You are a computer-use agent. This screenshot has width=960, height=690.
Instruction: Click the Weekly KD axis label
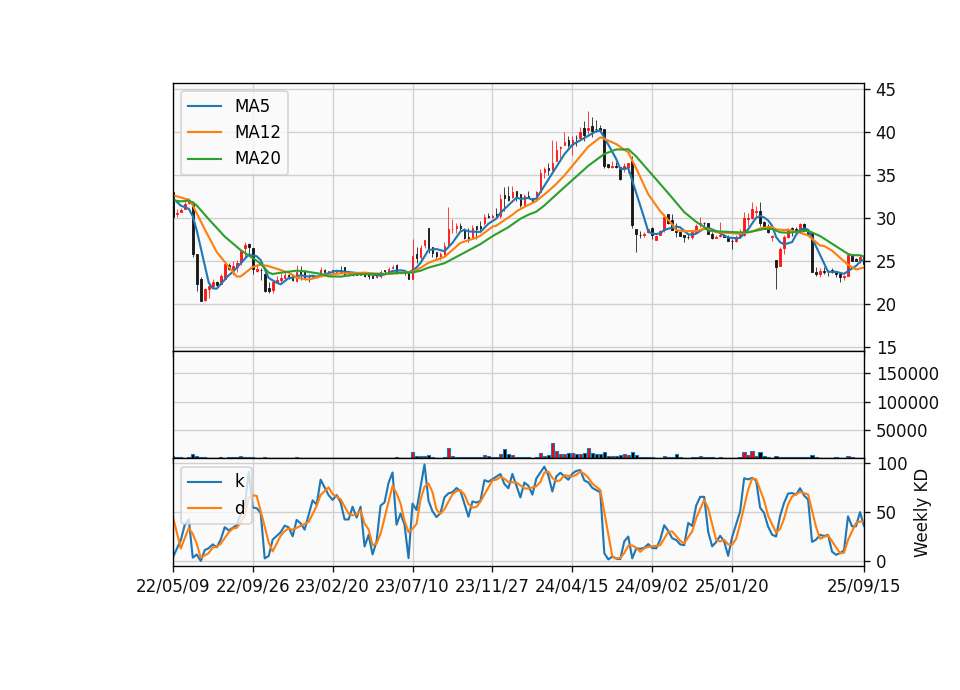[x=921, y=513]
